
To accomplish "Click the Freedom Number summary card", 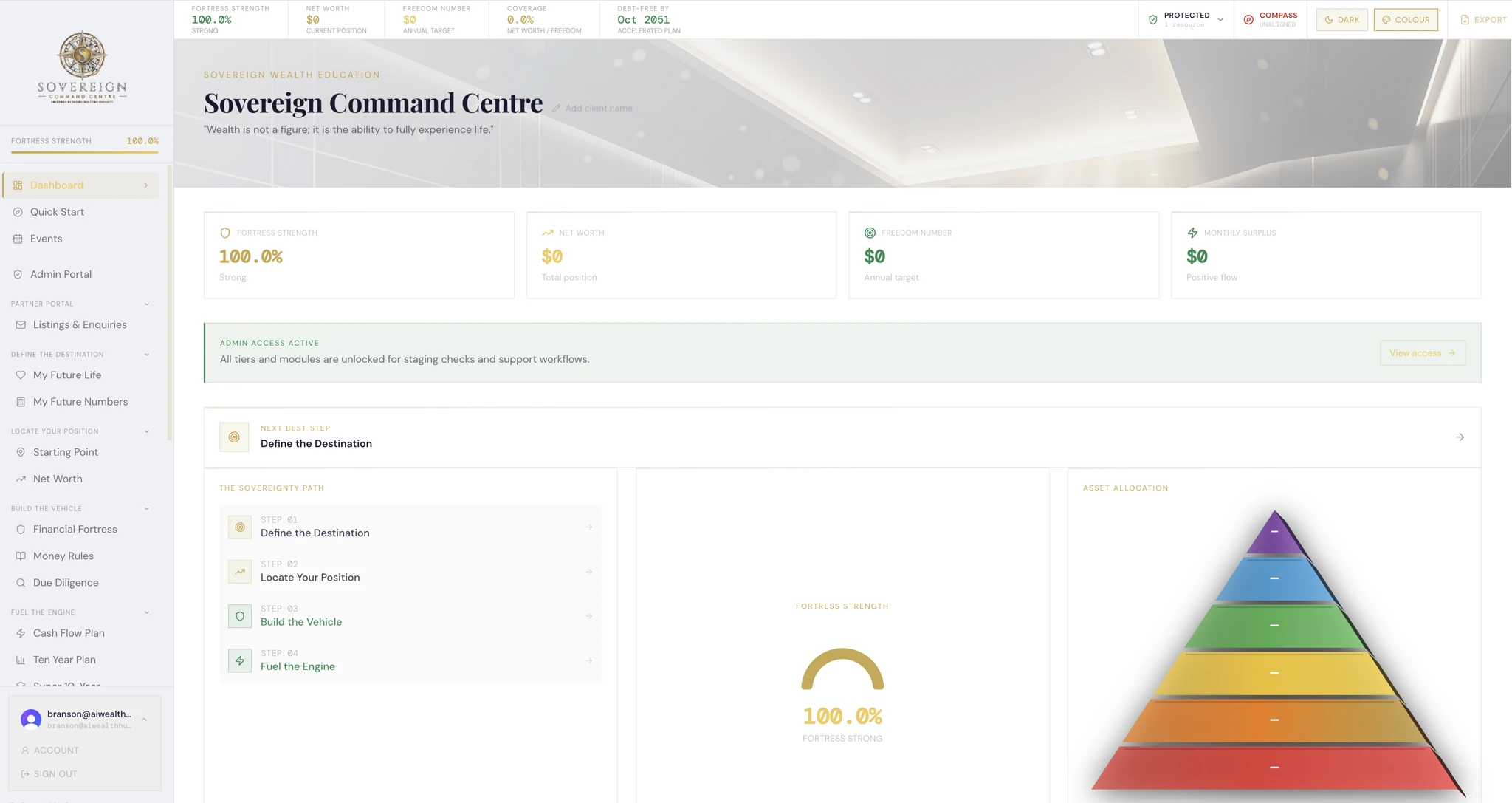I will 1003,255.
